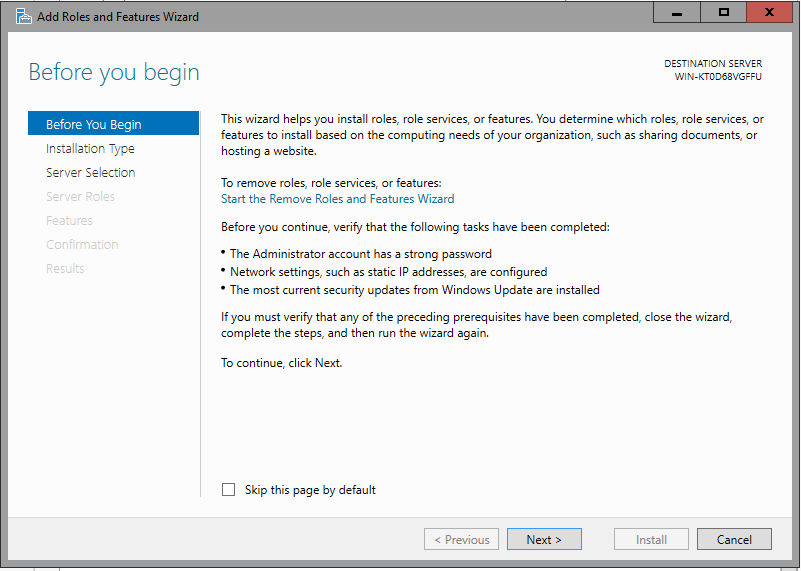Open the Server Selection step

coord(90,172)
